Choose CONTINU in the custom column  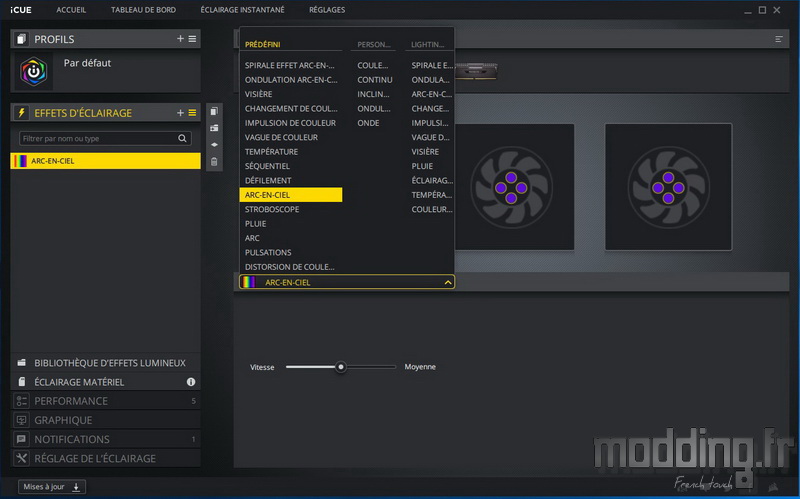(x=375, y=80)
